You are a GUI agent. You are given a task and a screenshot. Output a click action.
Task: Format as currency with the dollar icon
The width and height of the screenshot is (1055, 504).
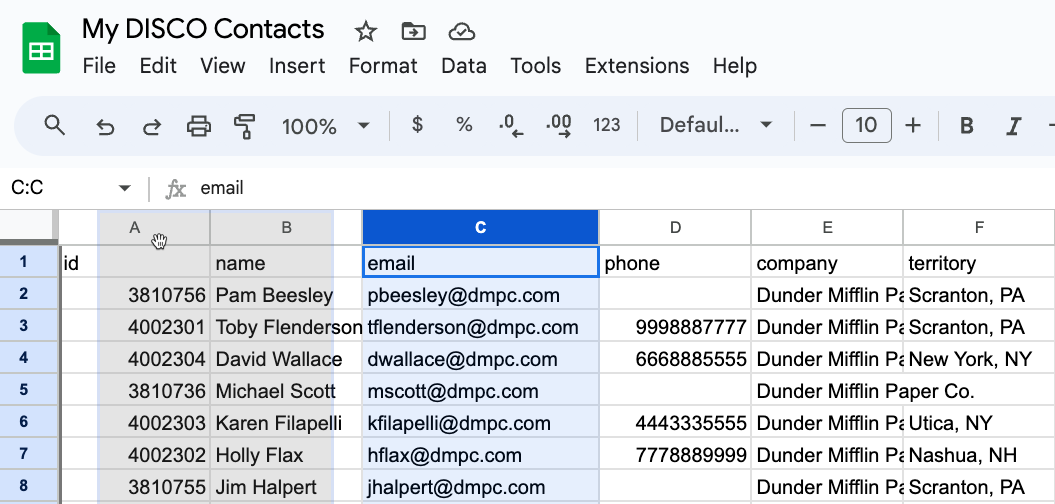click(x=418, y=125)
